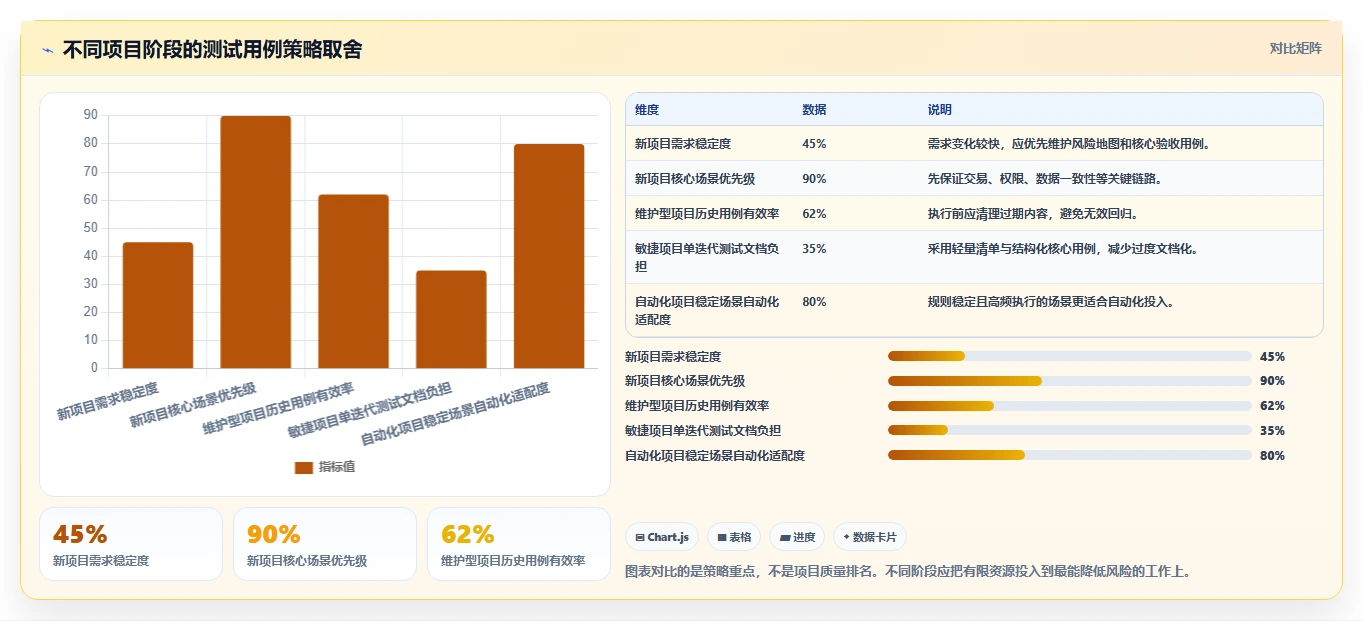Open the 90% 新项目核心场景优先级 stat card
Image resolution: width=1363 pixels, height=621 pixels.
[x=325, y=544]
